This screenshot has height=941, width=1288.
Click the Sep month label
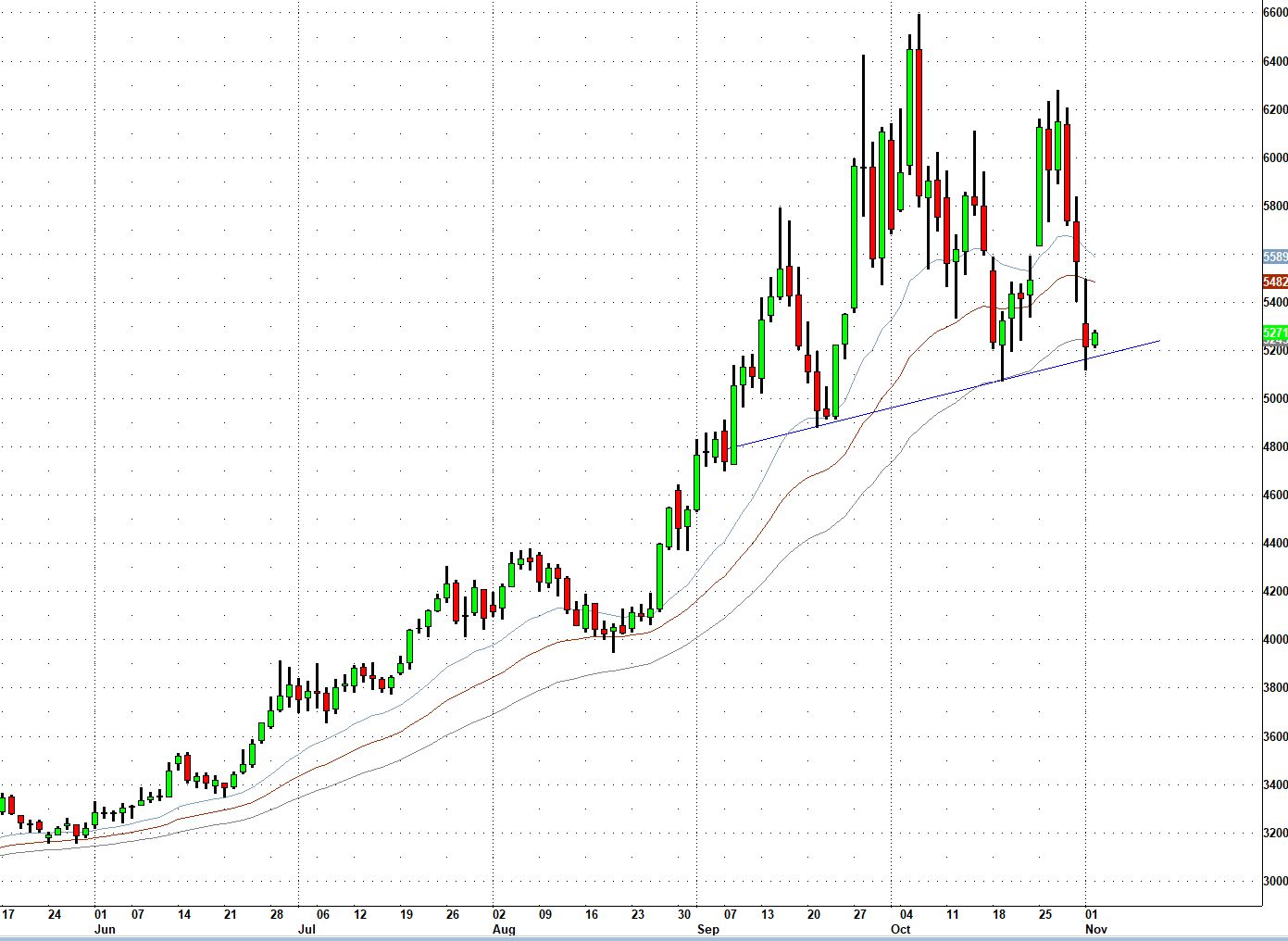[x=707, y=929]
